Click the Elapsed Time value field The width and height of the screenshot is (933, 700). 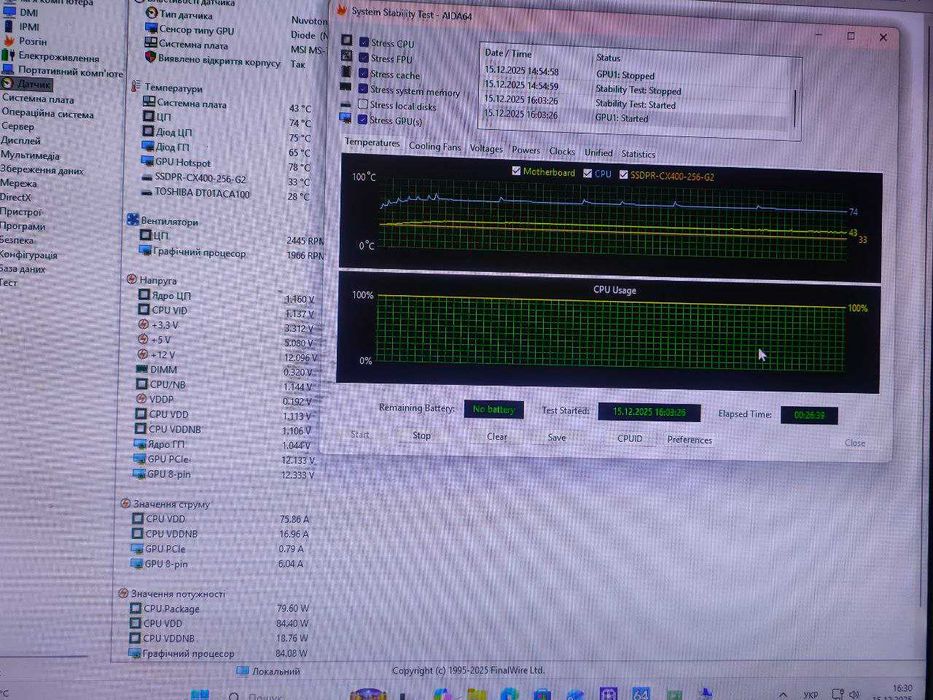(x=809, y=415)
